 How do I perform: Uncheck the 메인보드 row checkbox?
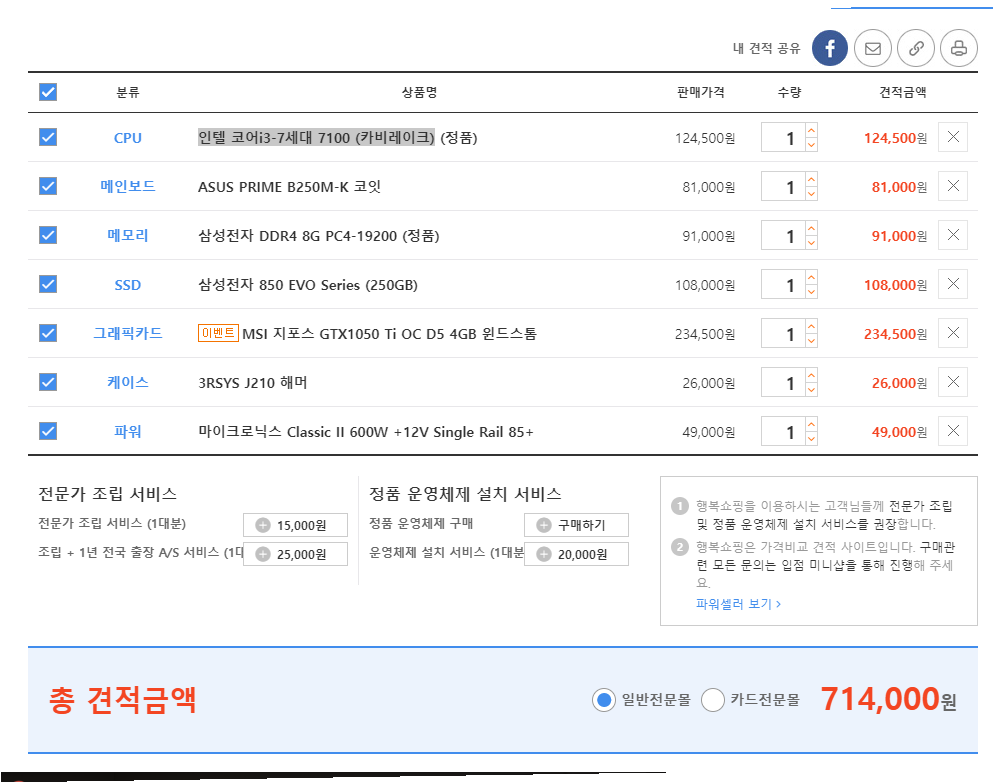click(x=48, y=186)
